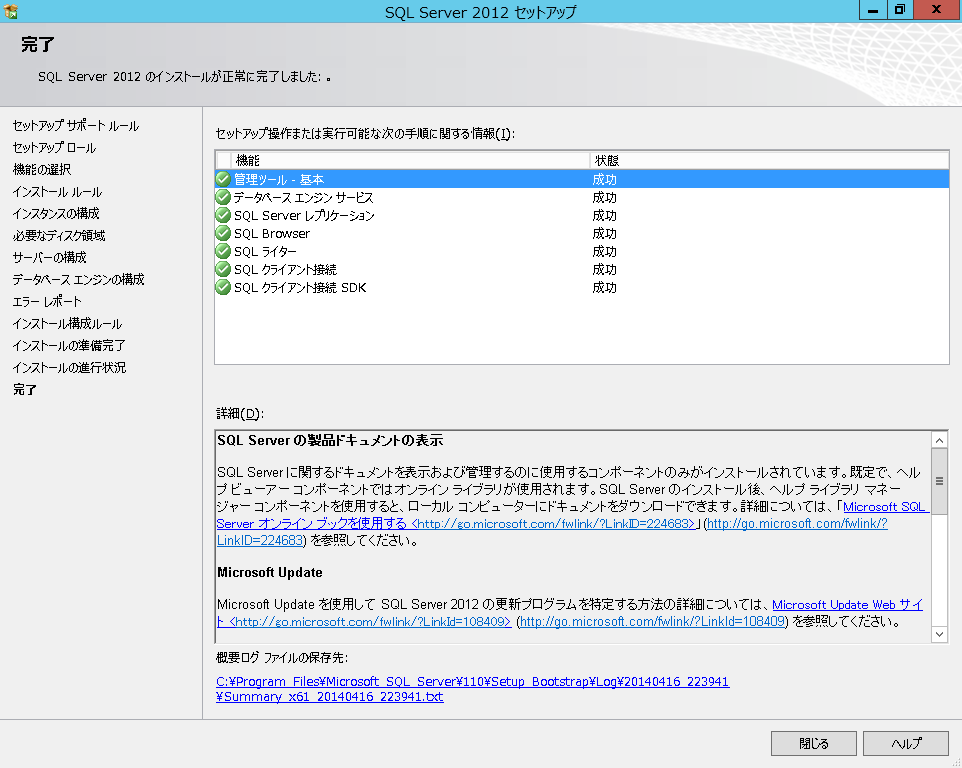
Task: Click 必要なディスク領域 step in sidebar
Action: pyautogui.click(x=59, y=236)
